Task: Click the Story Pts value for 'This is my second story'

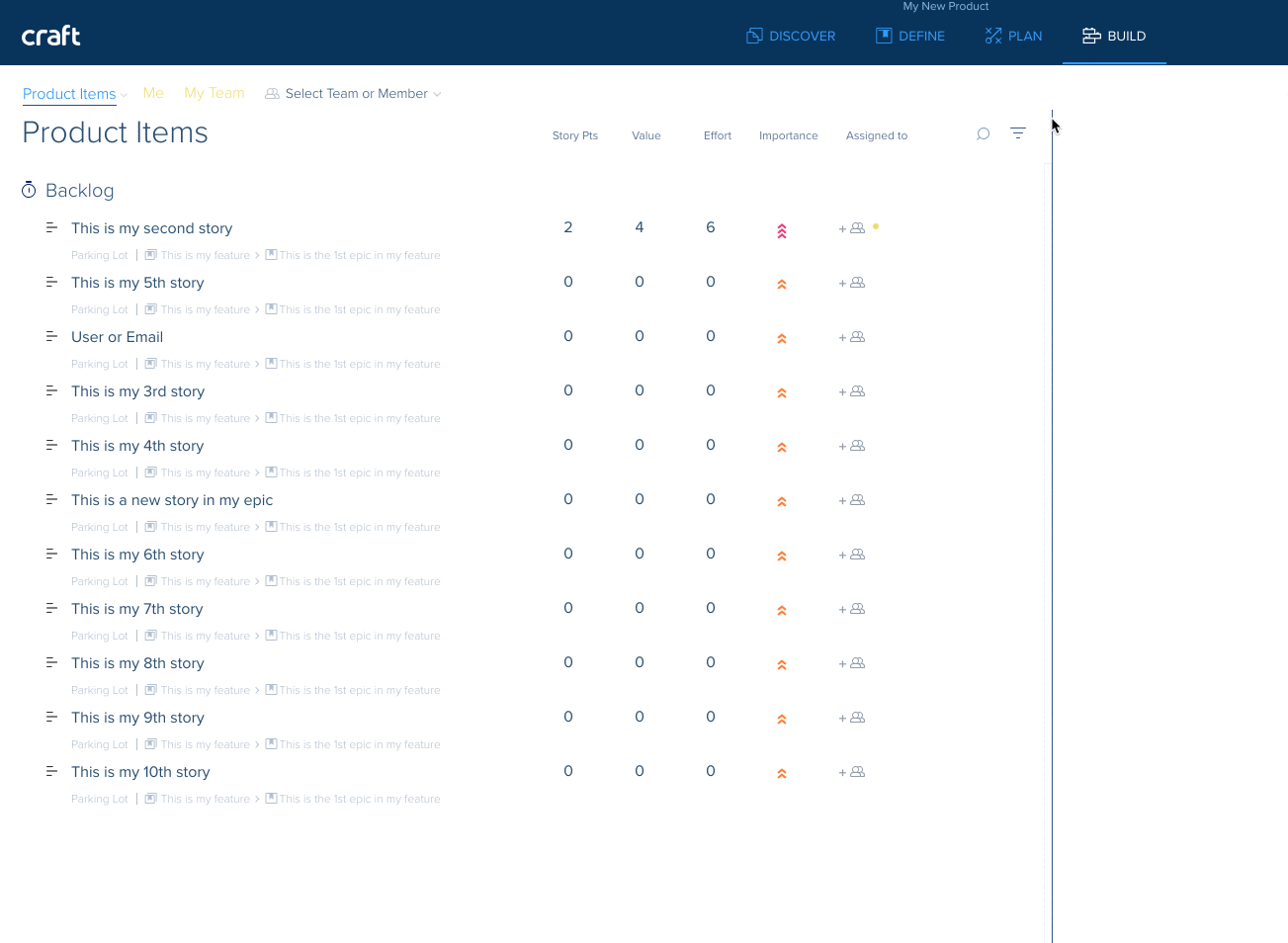Action: [x=568, y=227]
